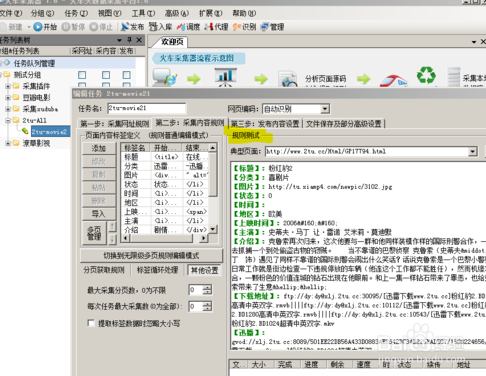Switch to 第三步: 发布内容设置 tab
Viewport: 486px width, 376px height.
coord(265,124)
